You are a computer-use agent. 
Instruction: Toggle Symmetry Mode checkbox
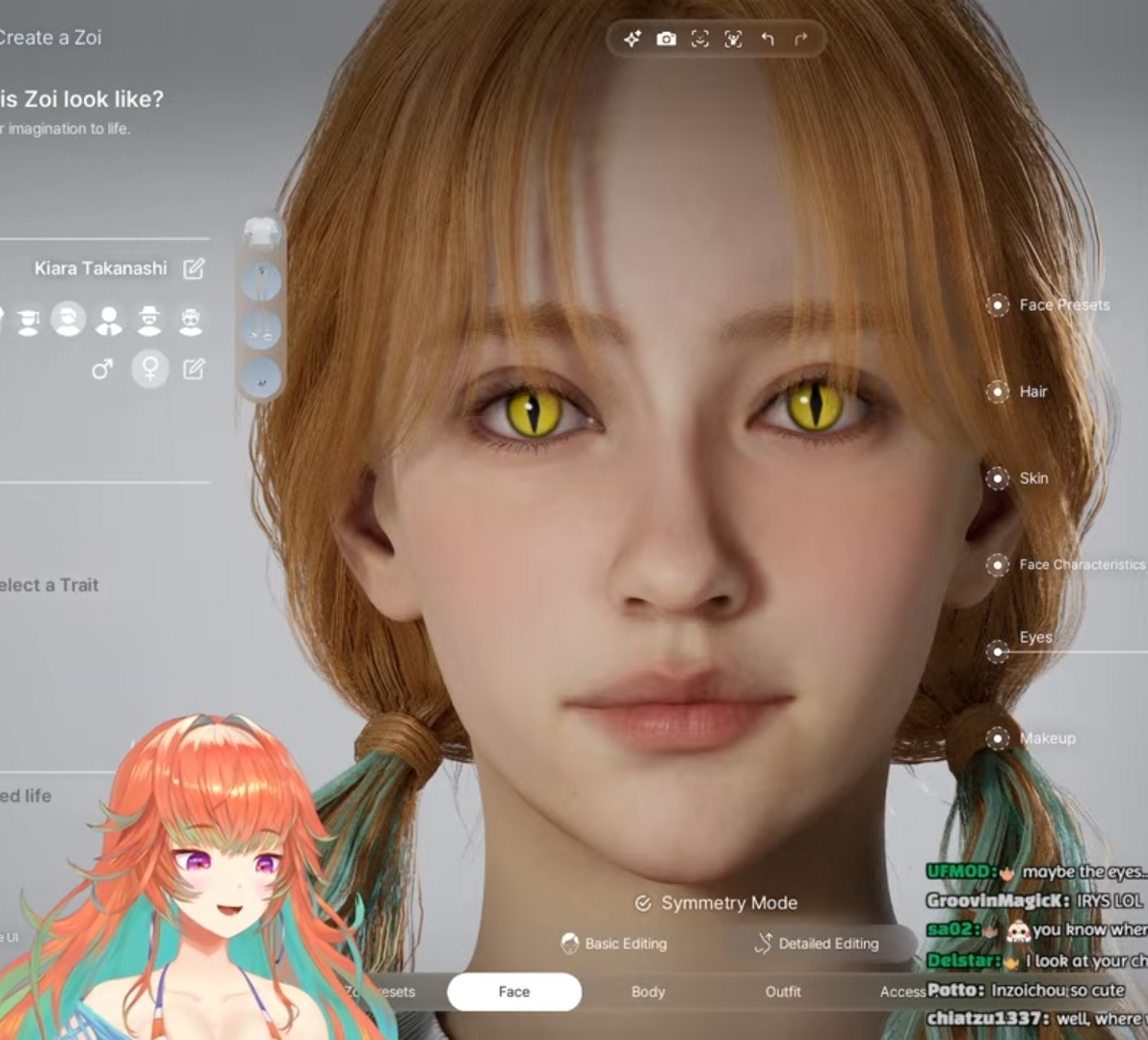point(642,904)
